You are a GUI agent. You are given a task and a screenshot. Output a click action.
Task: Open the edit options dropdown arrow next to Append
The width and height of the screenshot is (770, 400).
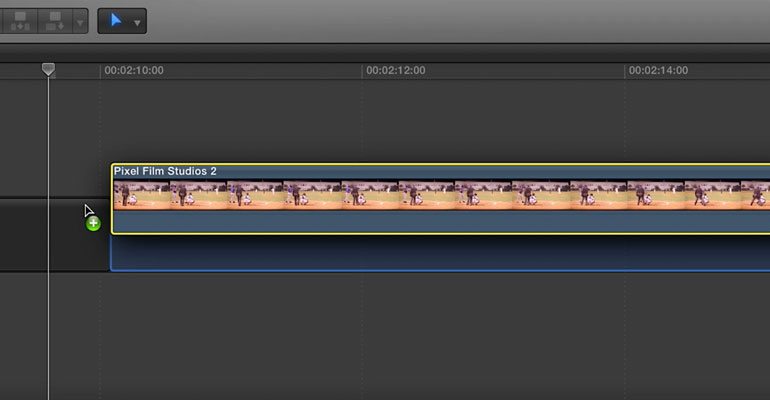point(80,22)
